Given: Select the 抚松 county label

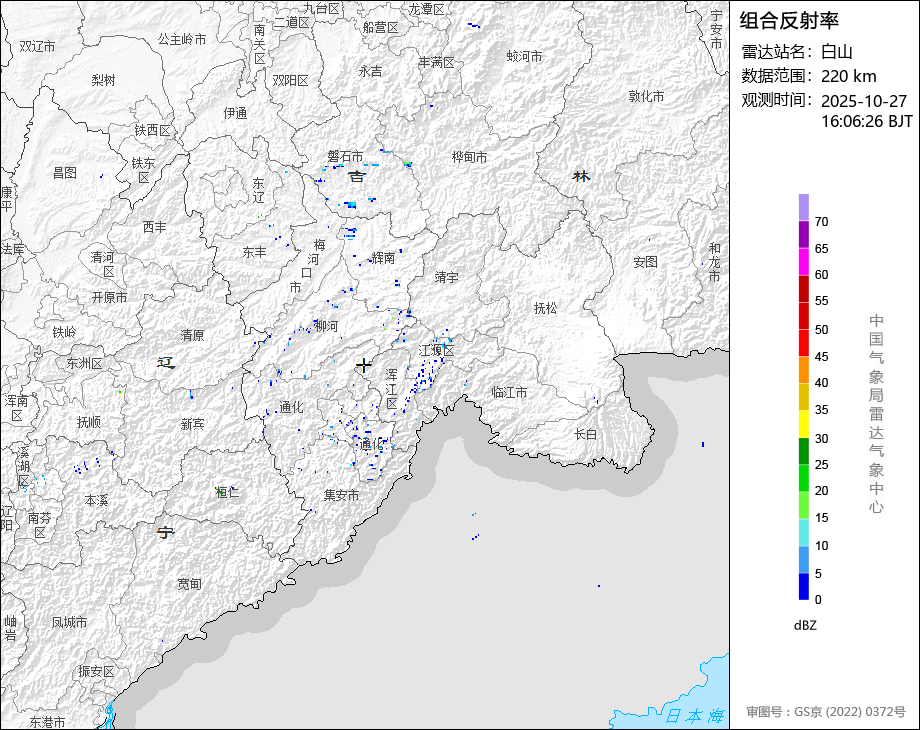Looking at the screenshot, I should click(545, 308).
